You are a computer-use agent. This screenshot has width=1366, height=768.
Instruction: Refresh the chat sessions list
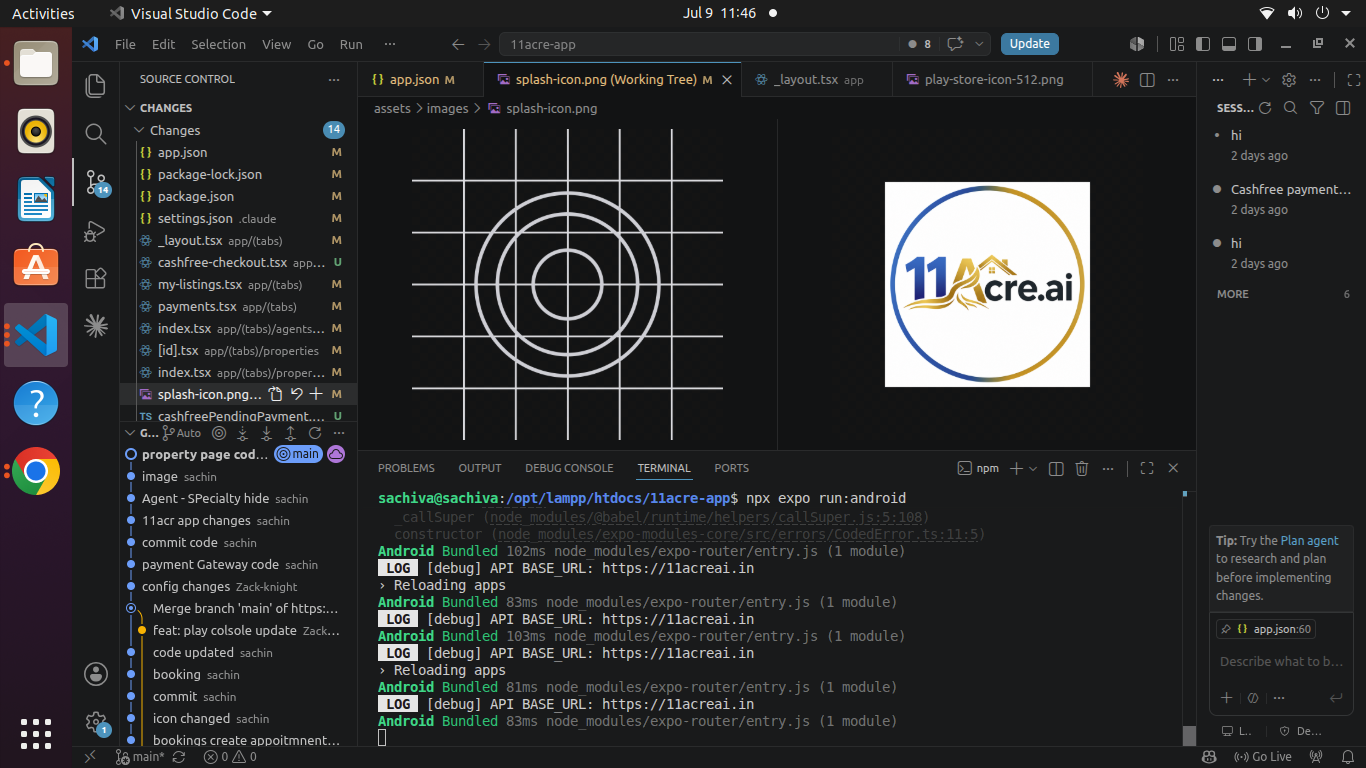coord(1265,108)
